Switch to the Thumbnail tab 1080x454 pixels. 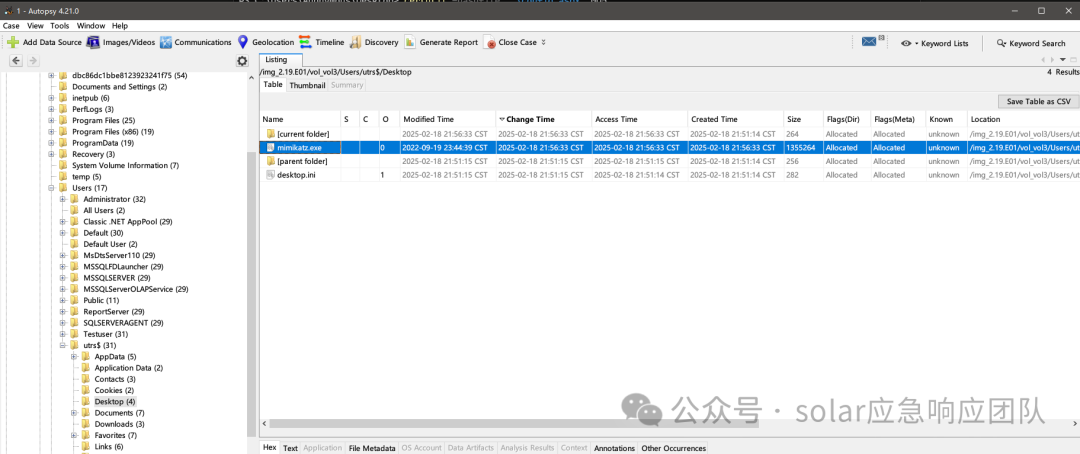307,85
